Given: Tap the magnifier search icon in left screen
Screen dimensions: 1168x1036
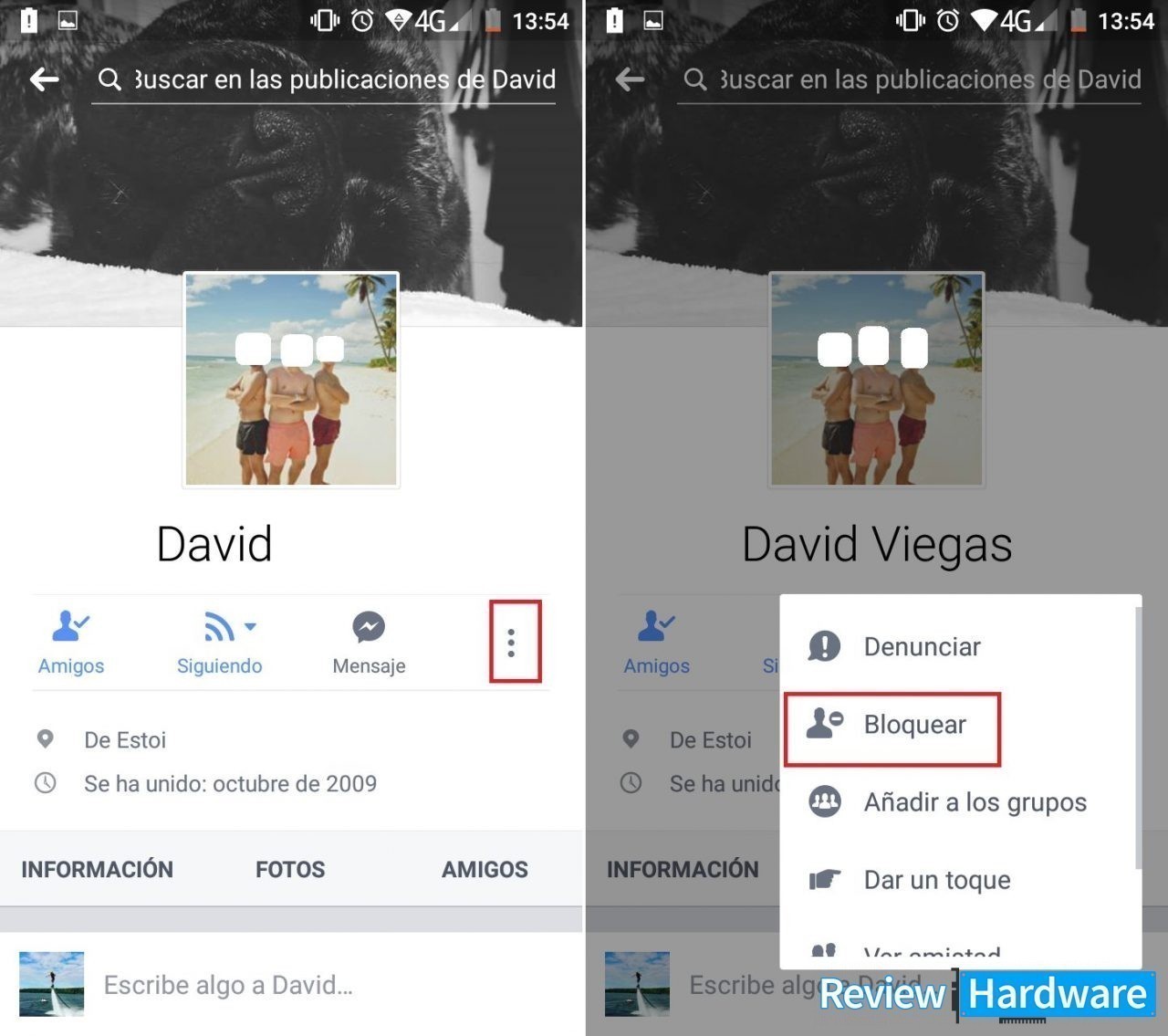Looking at the screenshot, I should (109, 80).
